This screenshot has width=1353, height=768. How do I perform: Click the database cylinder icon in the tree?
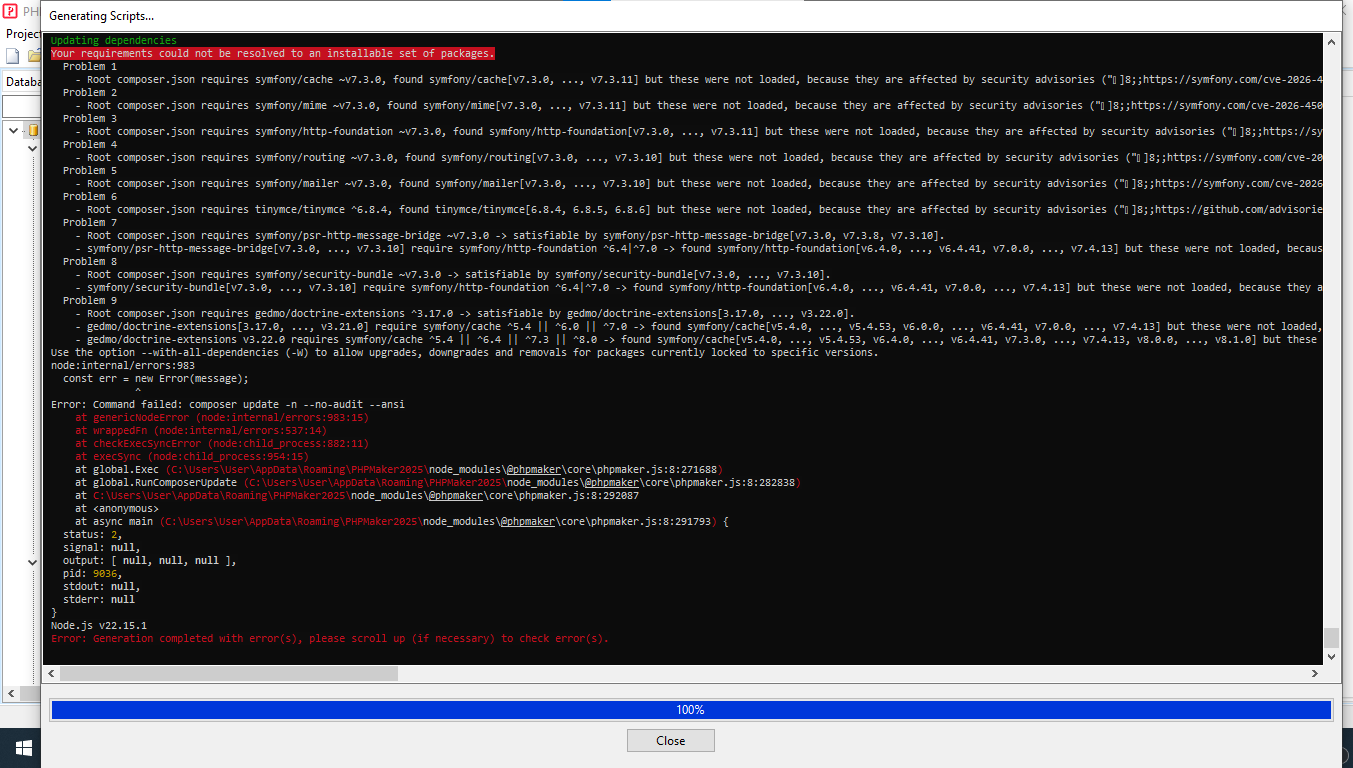[x=33, y=130]
